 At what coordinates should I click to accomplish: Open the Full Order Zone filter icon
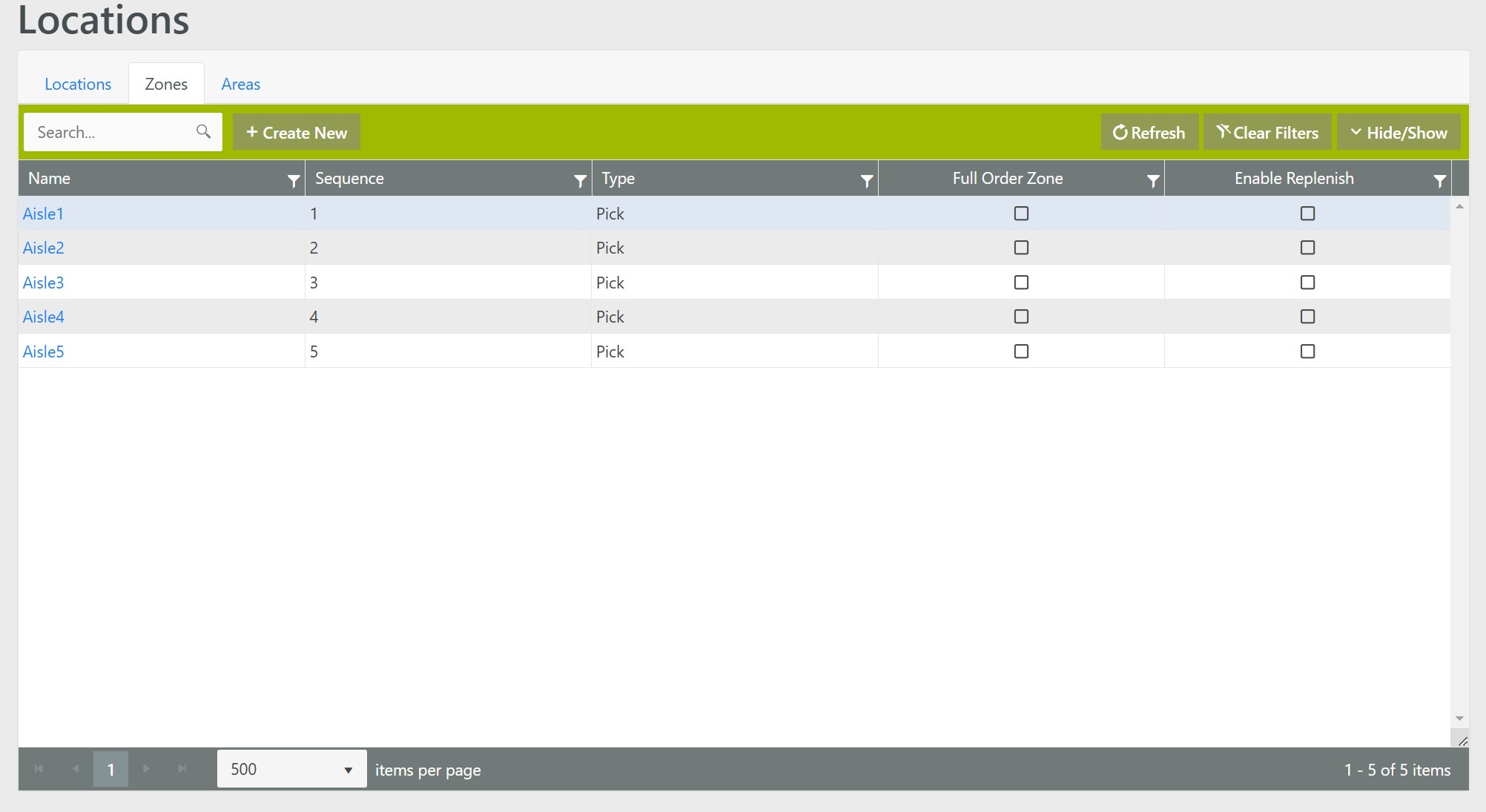point(1152,180)
